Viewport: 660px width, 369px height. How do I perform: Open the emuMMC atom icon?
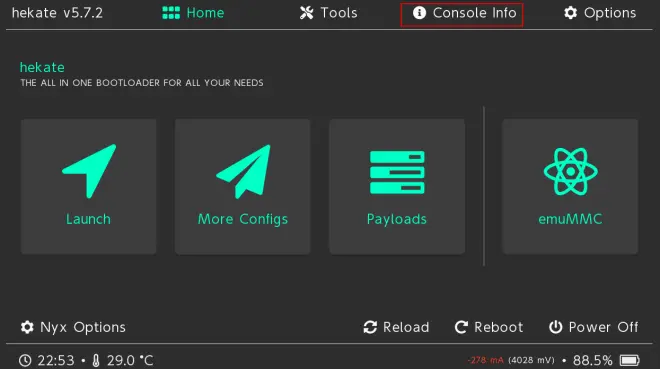pyautogui.click(x=570, y=171)
